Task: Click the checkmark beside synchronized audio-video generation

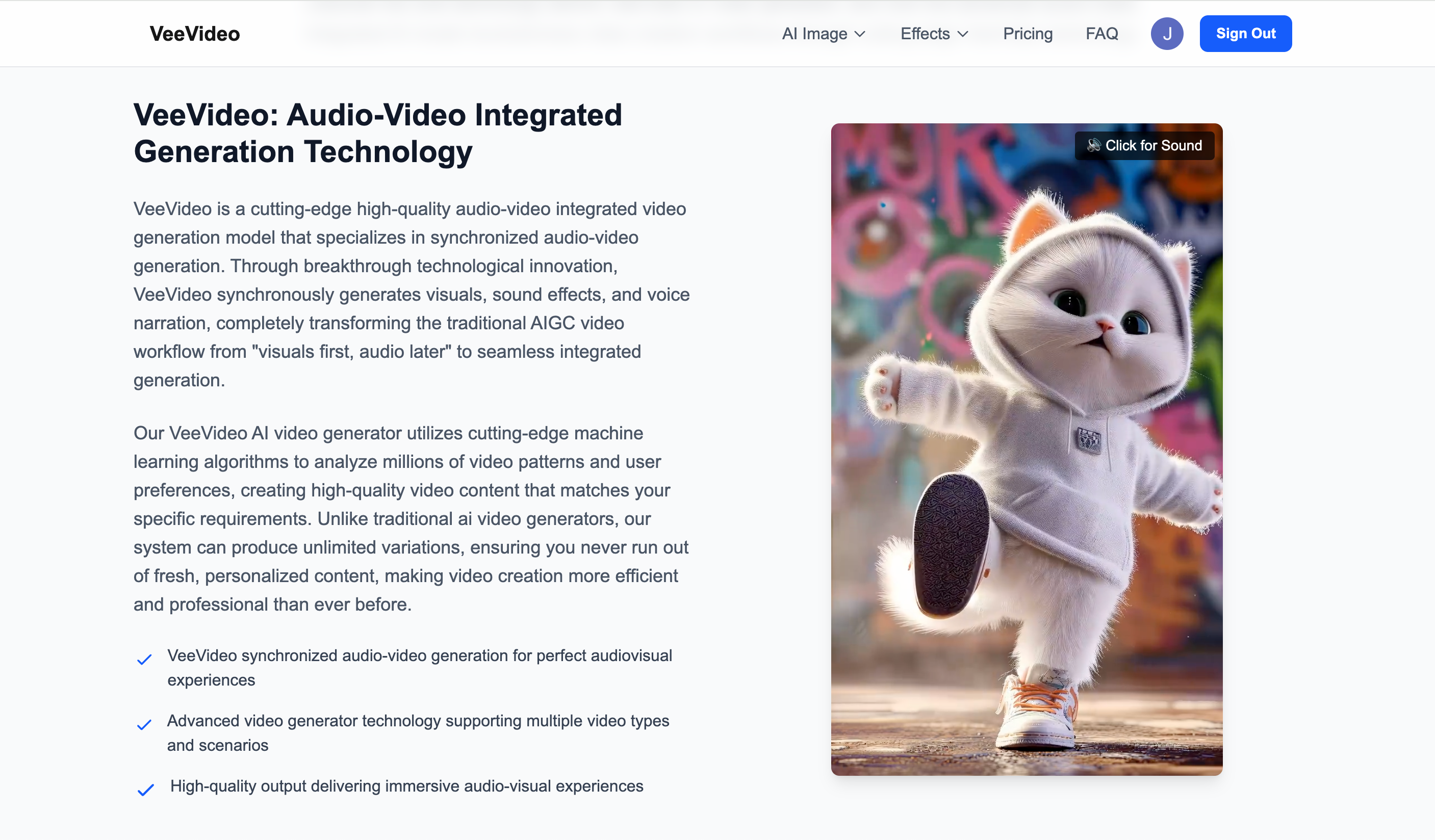Action: (145, 659)
